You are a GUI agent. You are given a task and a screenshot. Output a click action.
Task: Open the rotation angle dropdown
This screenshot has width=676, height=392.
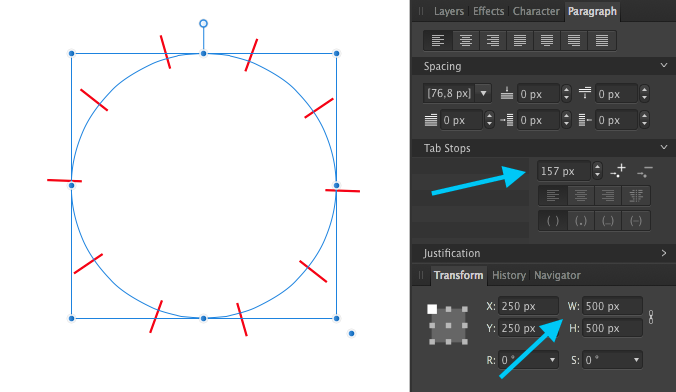[x=552, y=360]
